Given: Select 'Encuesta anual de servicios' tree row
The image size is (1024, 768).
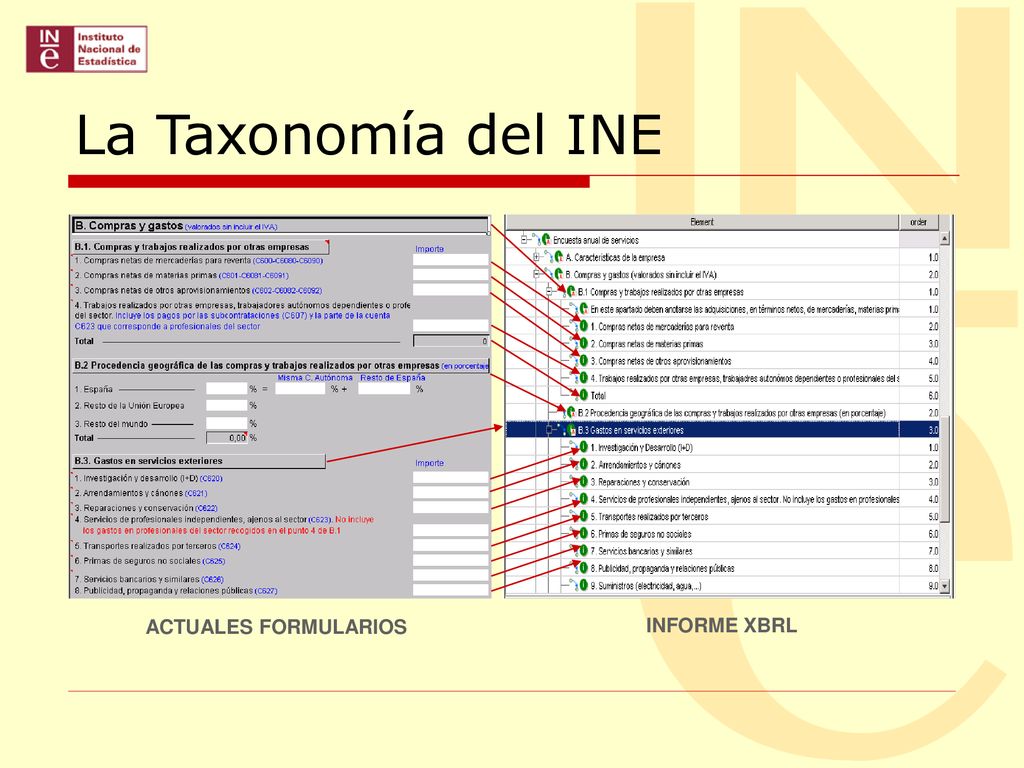Looking at the screenshot, I should click(x=723, y=240).
